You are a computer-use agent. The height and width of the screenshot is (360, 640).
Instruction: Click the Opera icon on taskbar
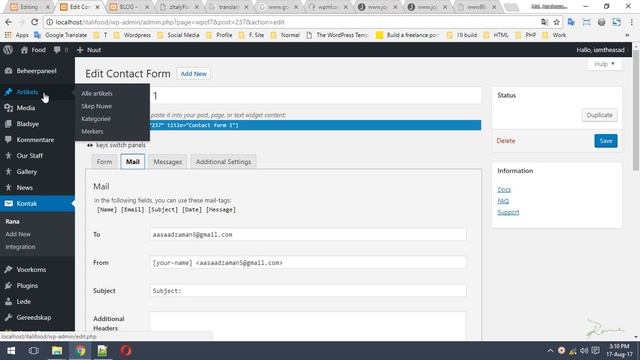(126, 351)
